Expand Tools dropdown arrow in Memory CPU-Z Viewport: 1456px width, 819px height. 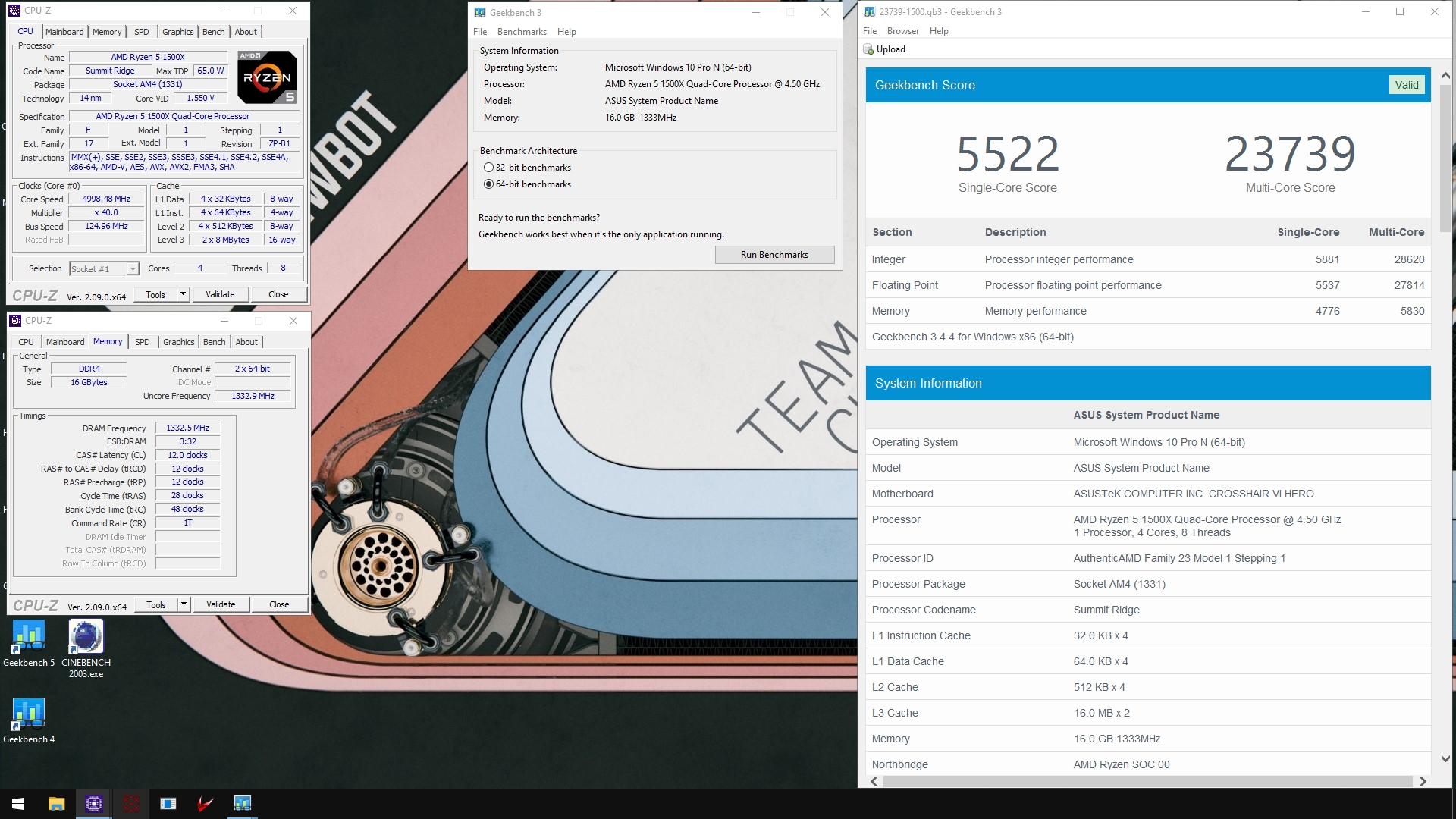(184, 604)
